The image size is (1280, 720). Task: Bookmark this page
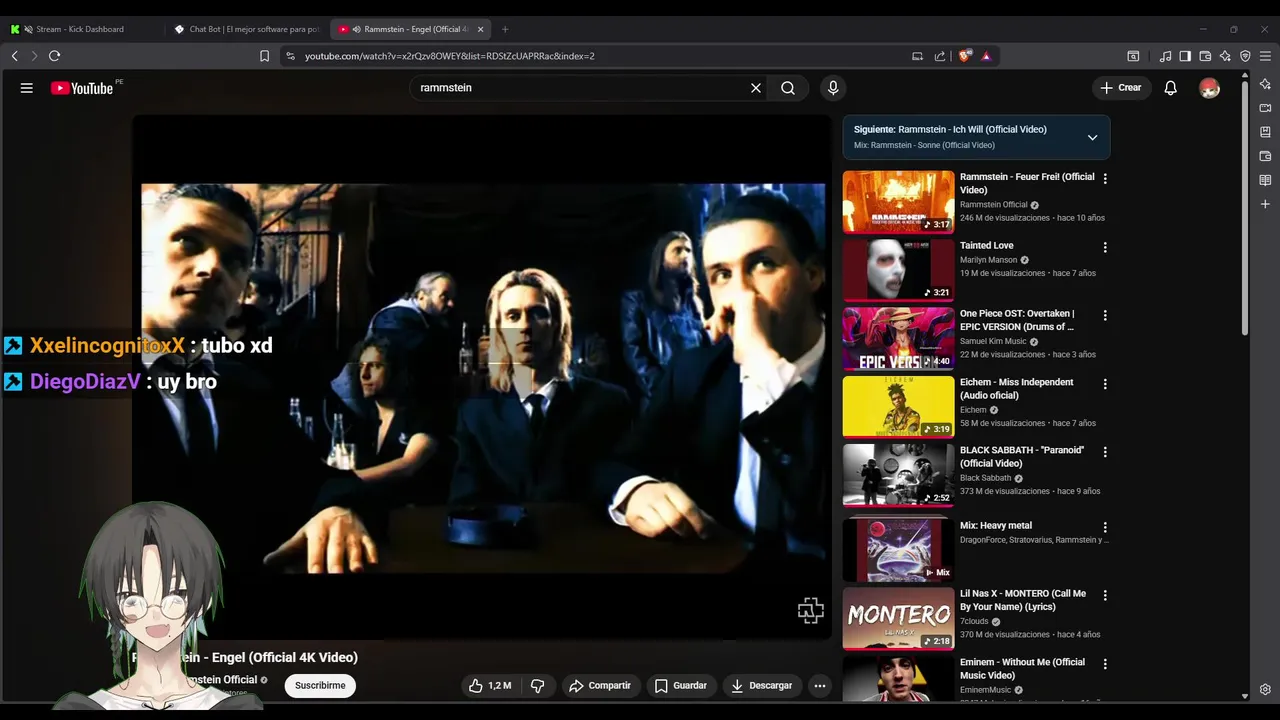(x=264, y=56)
